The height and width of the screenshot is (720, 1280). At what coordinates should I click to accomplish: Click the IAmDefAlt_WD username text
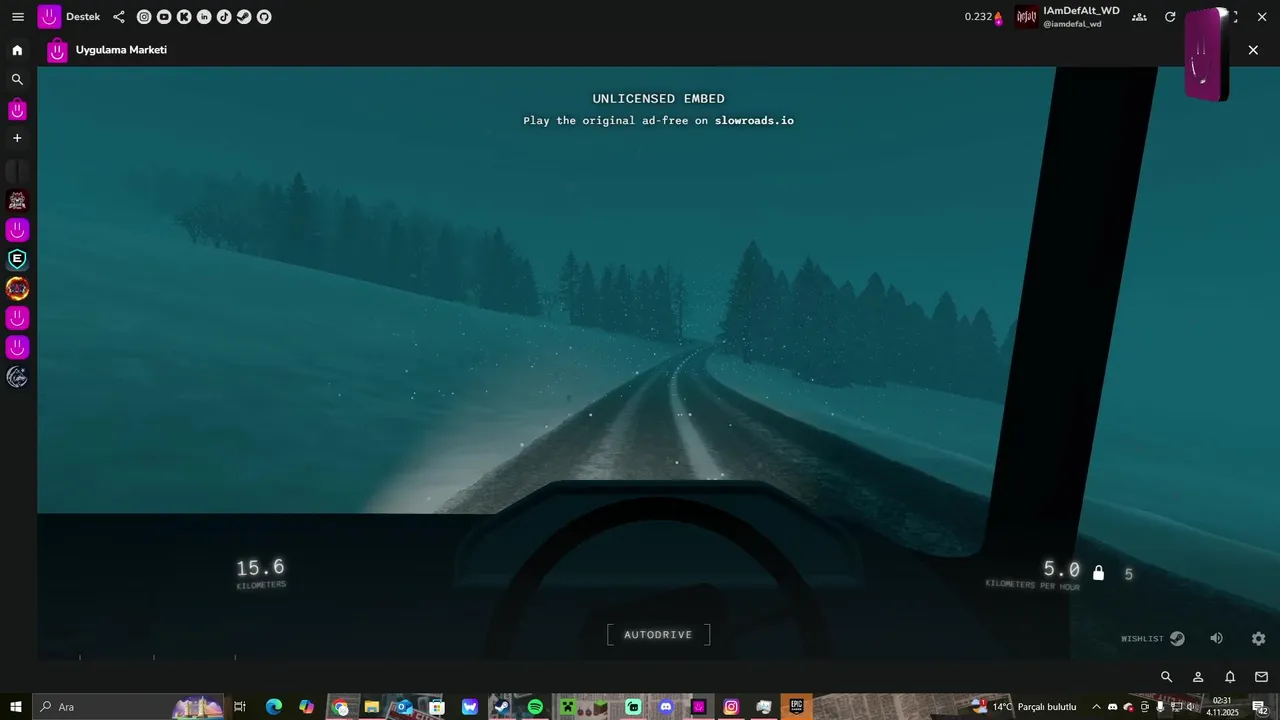coord(1081,11)
